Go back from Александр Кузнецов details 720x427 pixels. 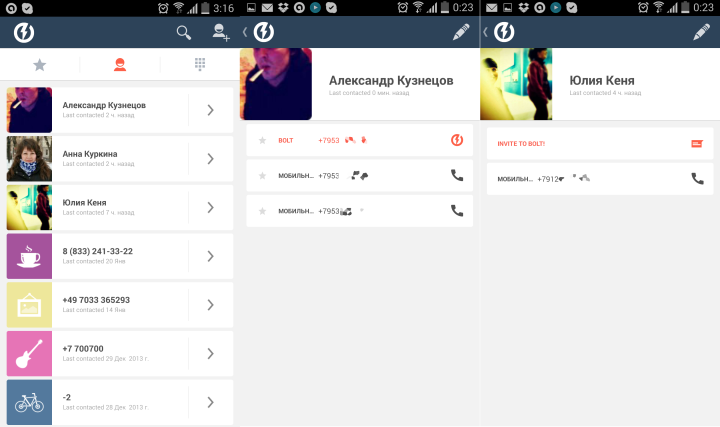tap(245, 32)
